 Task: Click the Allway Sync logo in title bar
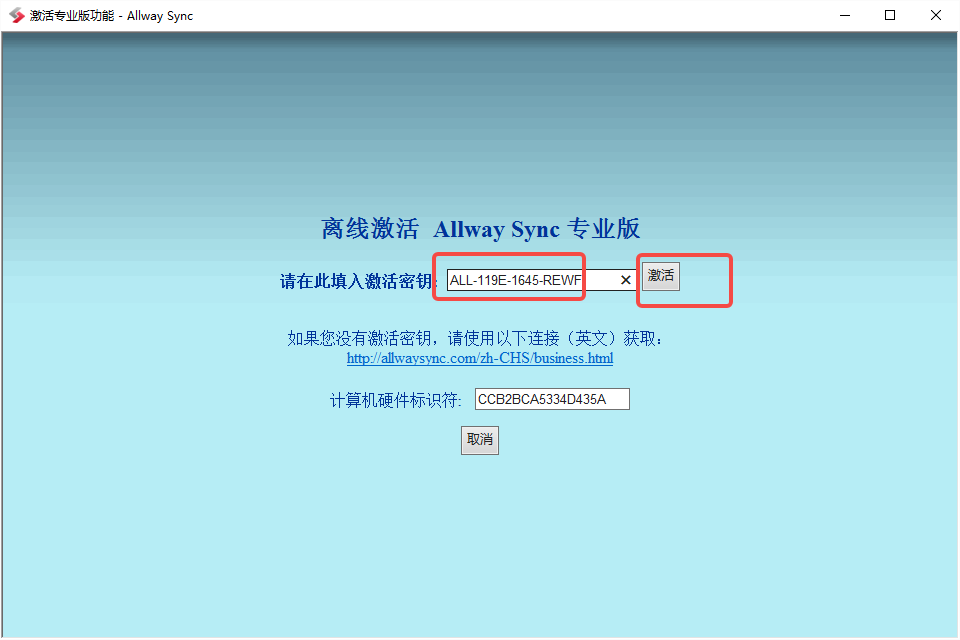[x=17, y=15]
